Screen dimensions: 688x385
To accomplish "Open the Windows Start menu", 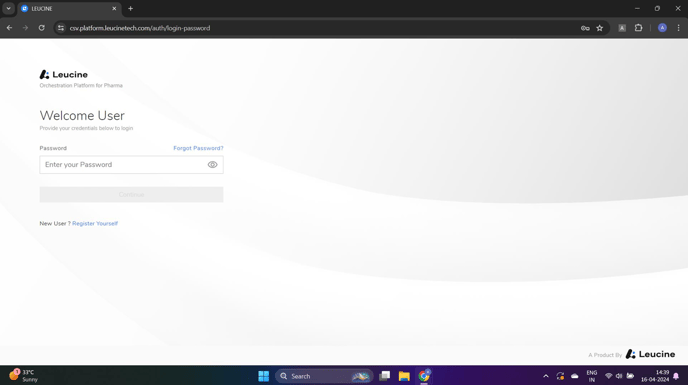I will (264, 376).
